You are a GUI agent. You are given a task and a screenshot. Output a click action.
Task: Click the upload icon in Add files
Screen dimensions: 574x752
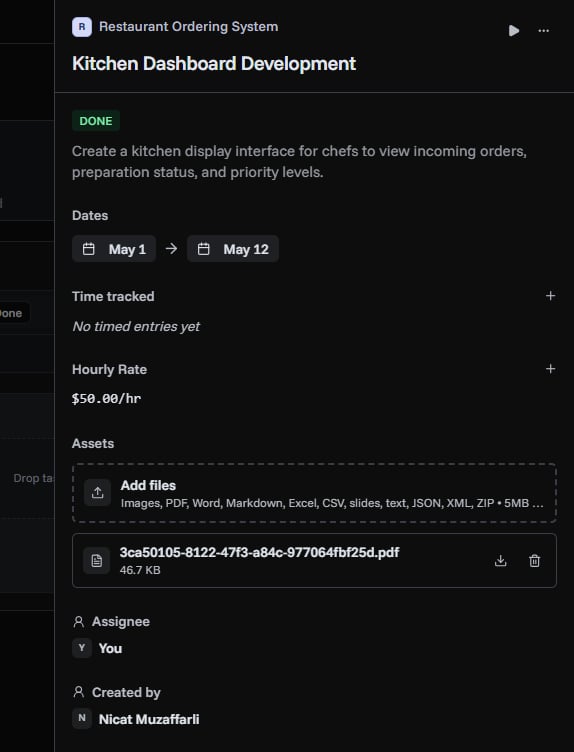tap(97, 493)
